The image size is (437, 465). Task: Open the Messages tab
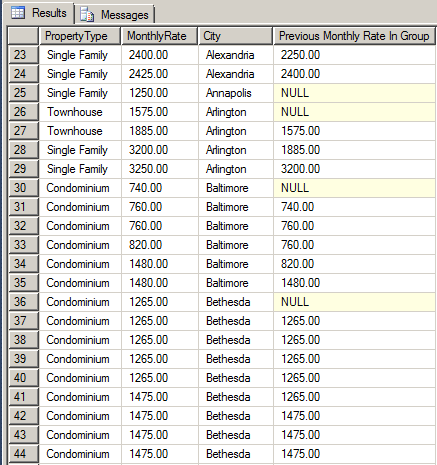(114, 14)
